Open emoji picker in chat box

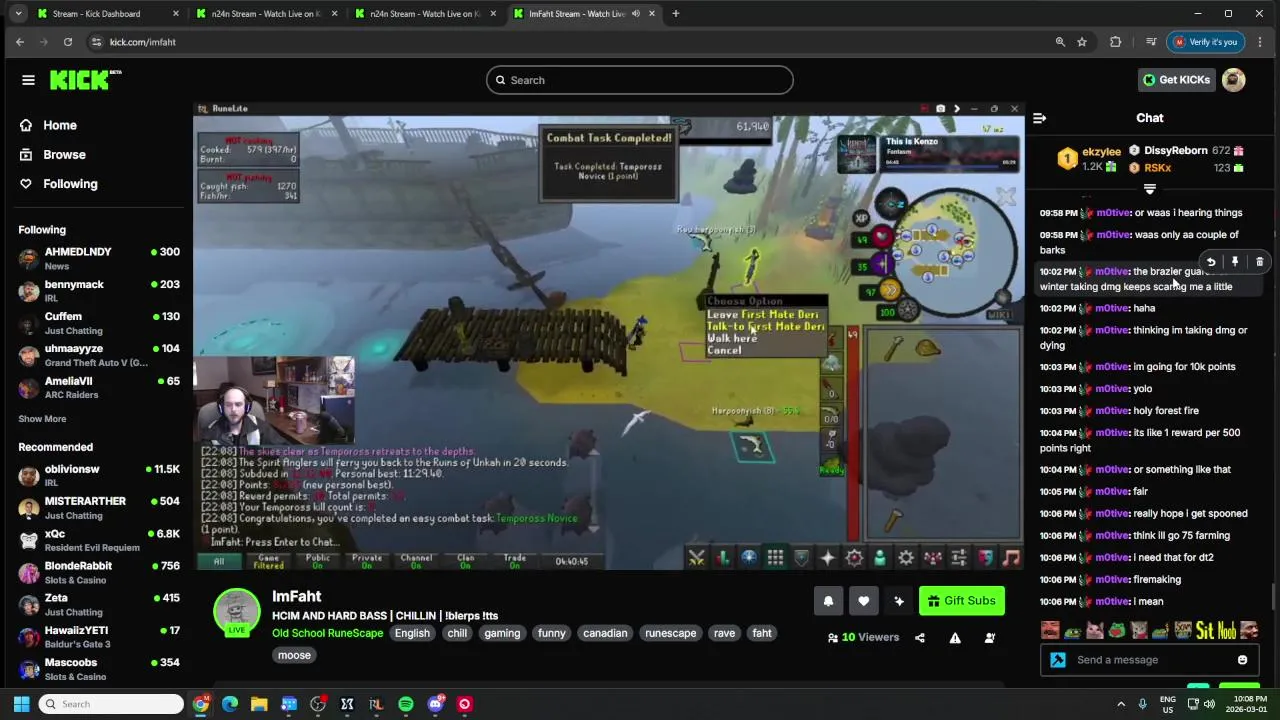[x=1242, y=660]
